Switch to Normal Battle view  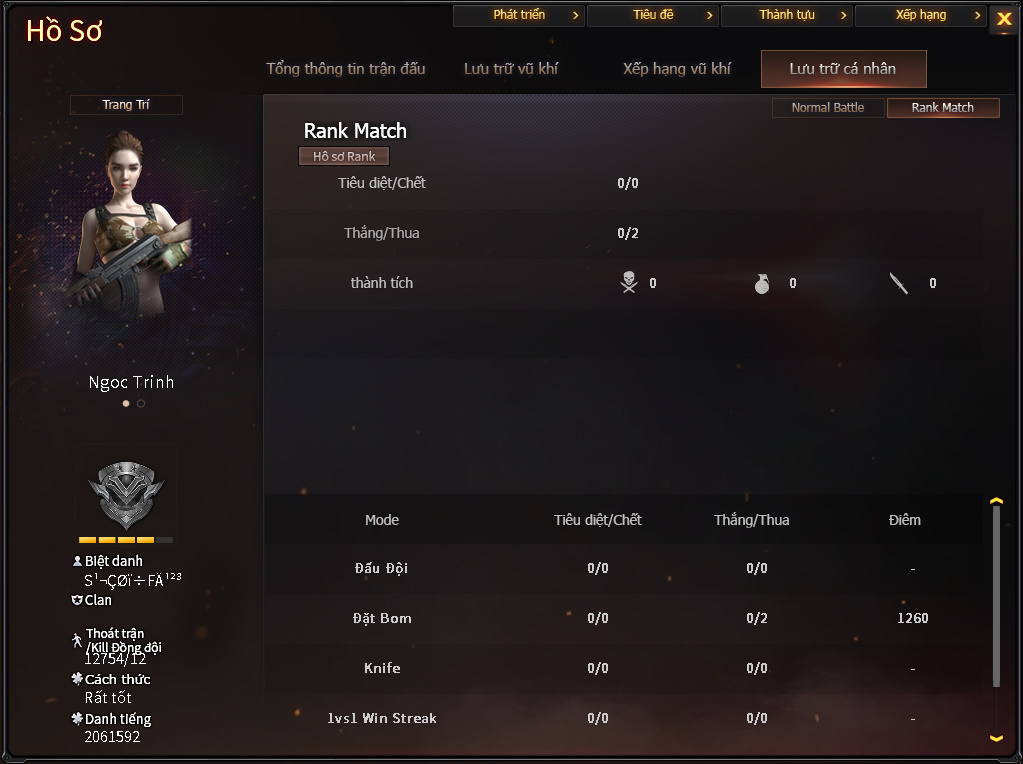click(x=828, y=108)
